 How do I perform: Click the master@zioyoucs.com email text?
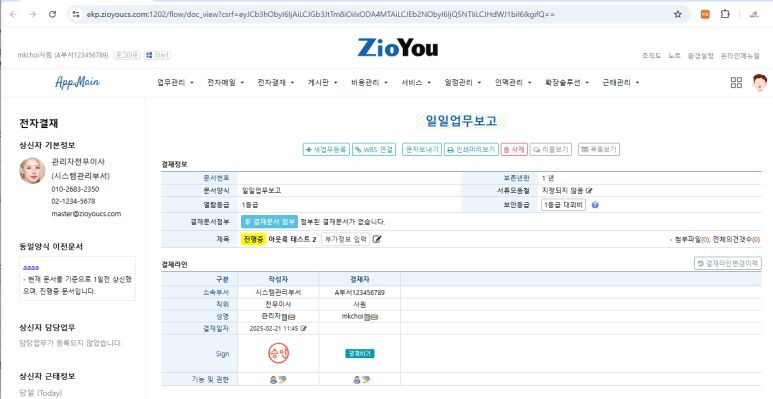tap(86, 214)
